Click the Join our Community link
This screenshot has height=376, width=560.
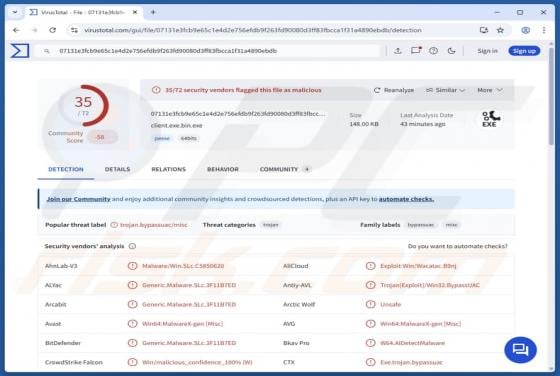[x=79, y=199]
